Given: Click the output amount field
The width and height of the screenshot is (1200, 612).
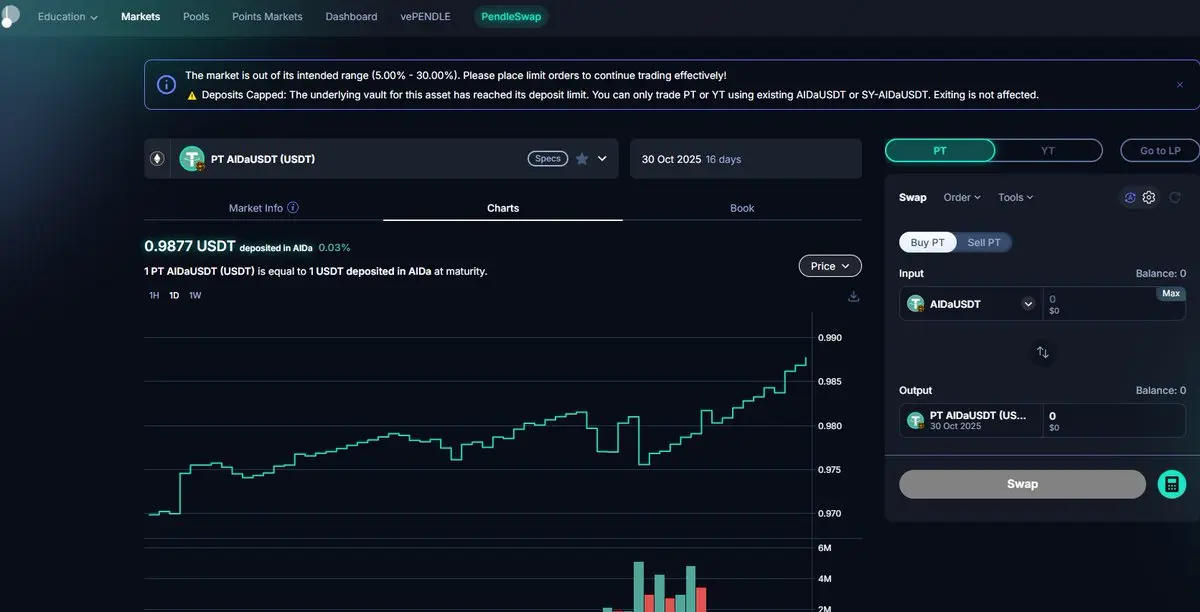Looking at the screenshot, I should point(1114,420).
